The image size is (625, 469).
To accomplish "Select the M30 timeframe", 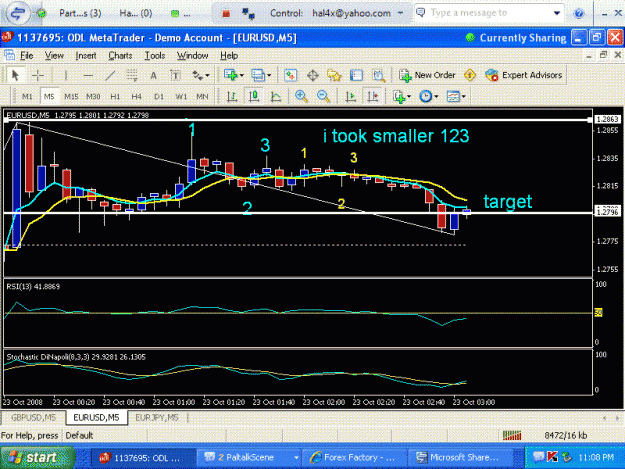I will click(x=93, y=96).
